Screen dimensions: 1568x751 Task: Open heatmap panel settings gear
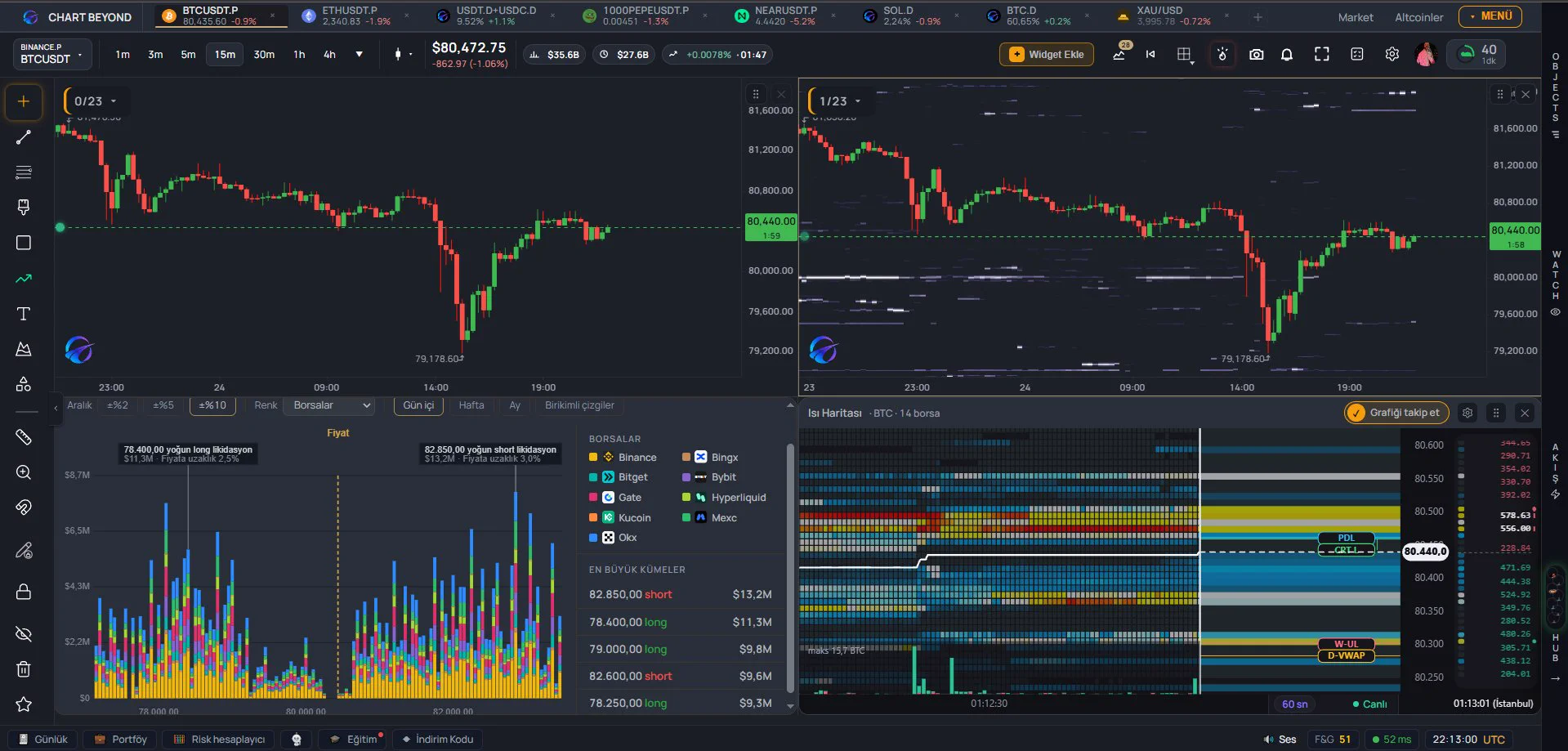[1467, 413]
